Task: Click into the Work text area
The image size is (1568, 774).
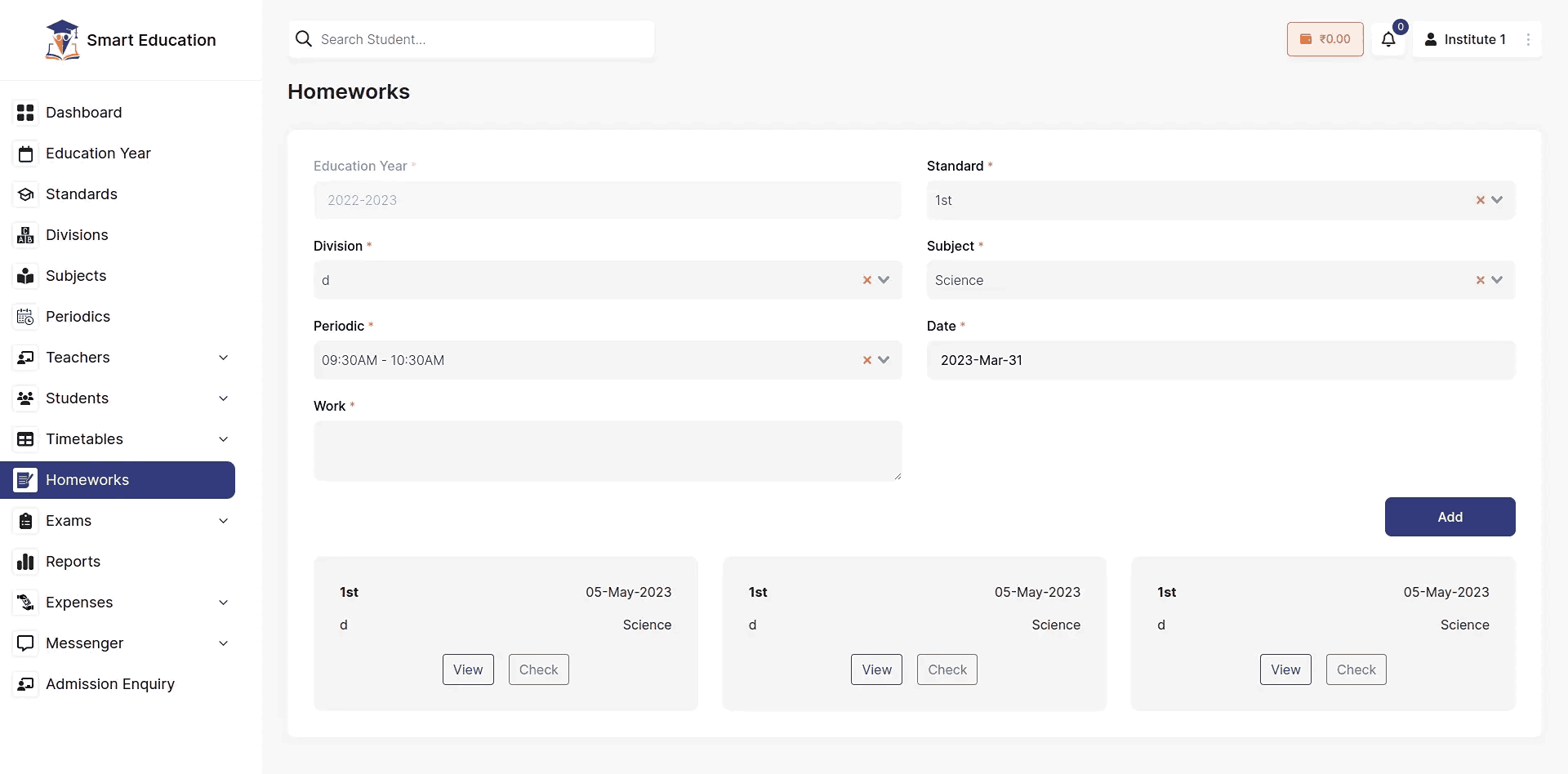Action: click(608, 451)
